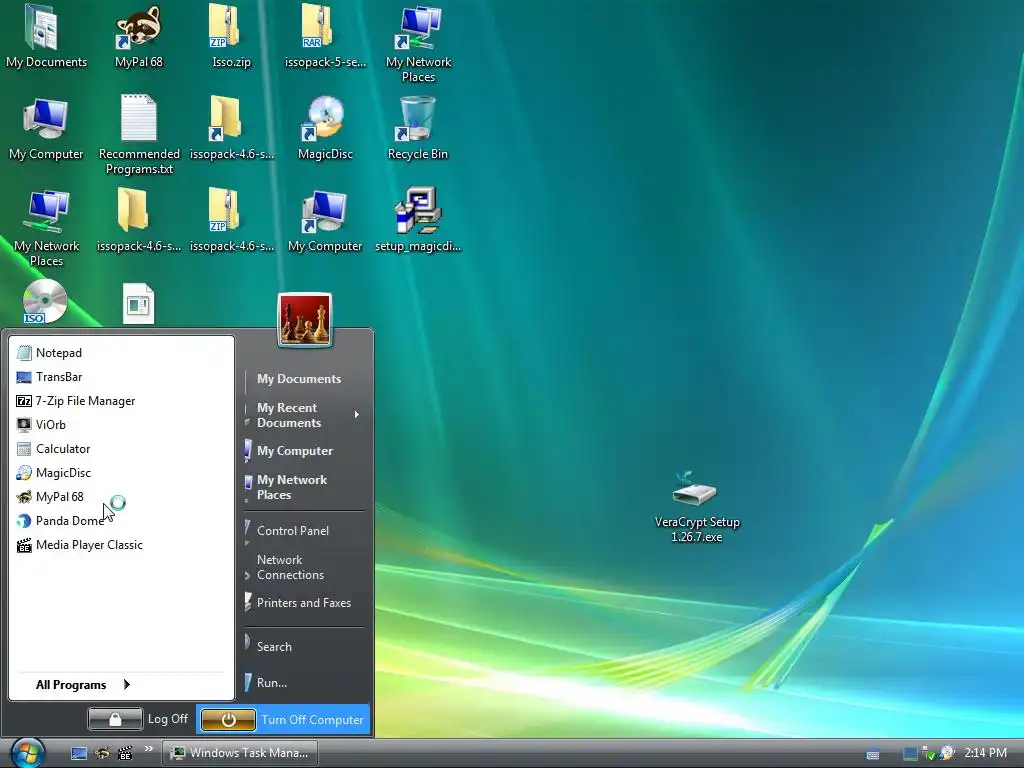Click the Log Off lock button
The image size is (1024, 768).
point(115,719)
